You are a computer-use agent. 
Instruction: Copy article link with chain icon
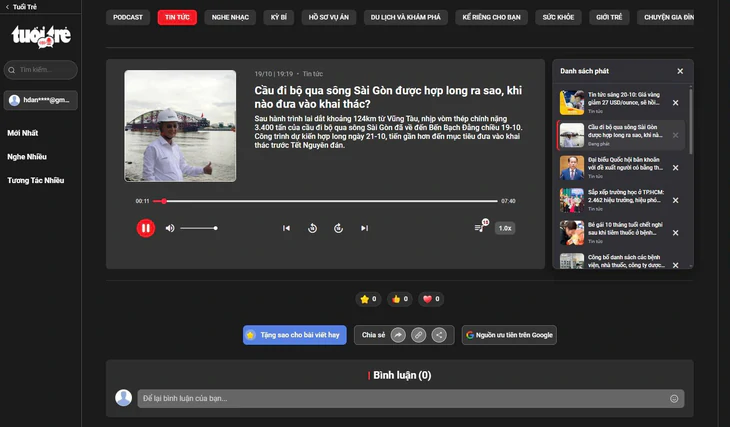419,335
